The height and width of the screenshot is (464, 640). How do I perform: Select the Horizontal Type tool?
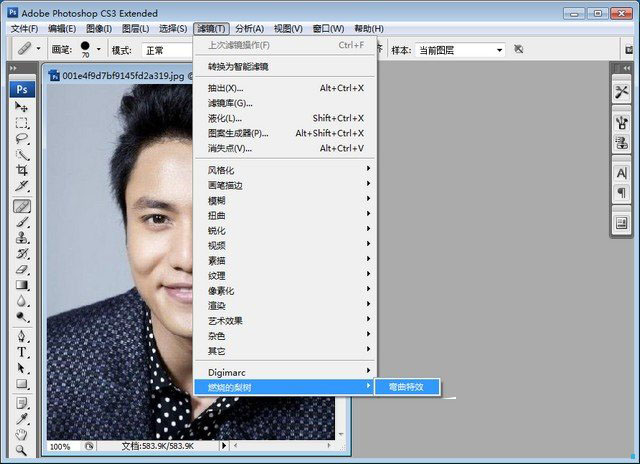click(22, 353)
